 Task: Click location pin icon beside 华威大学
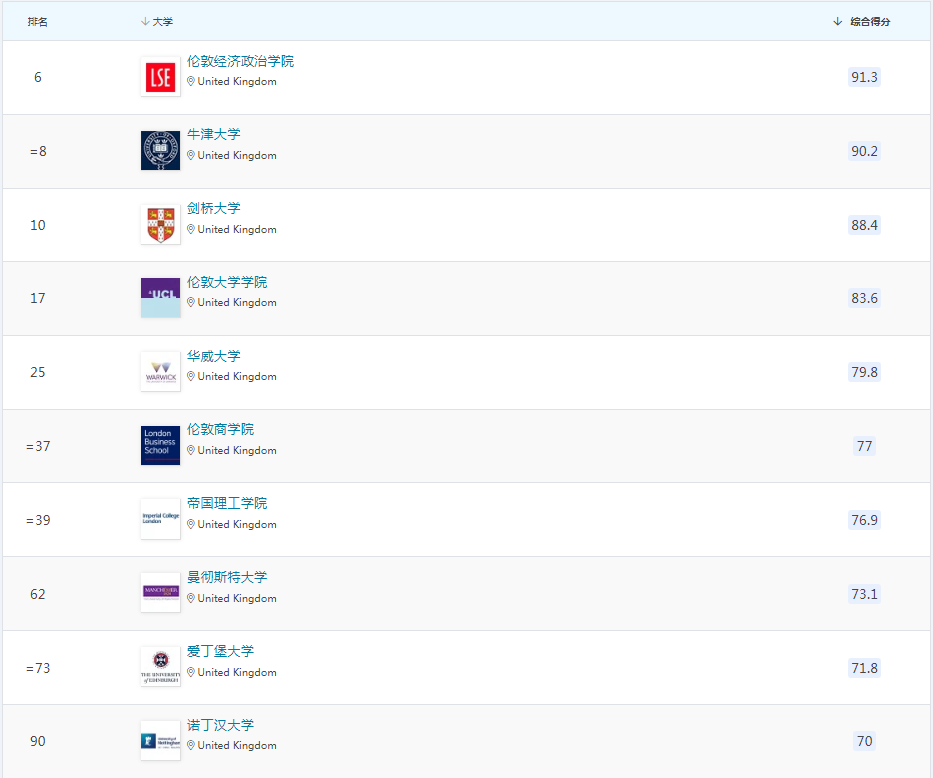coord(191,377)
